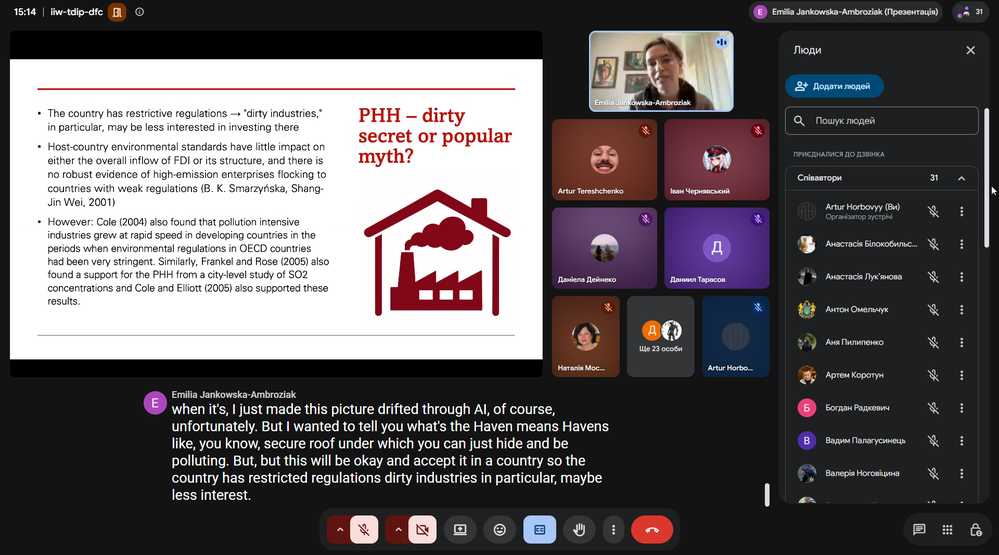Select Наталія Мос... participant tile
This screenshot has width=999, height=555.
[586, 336]
